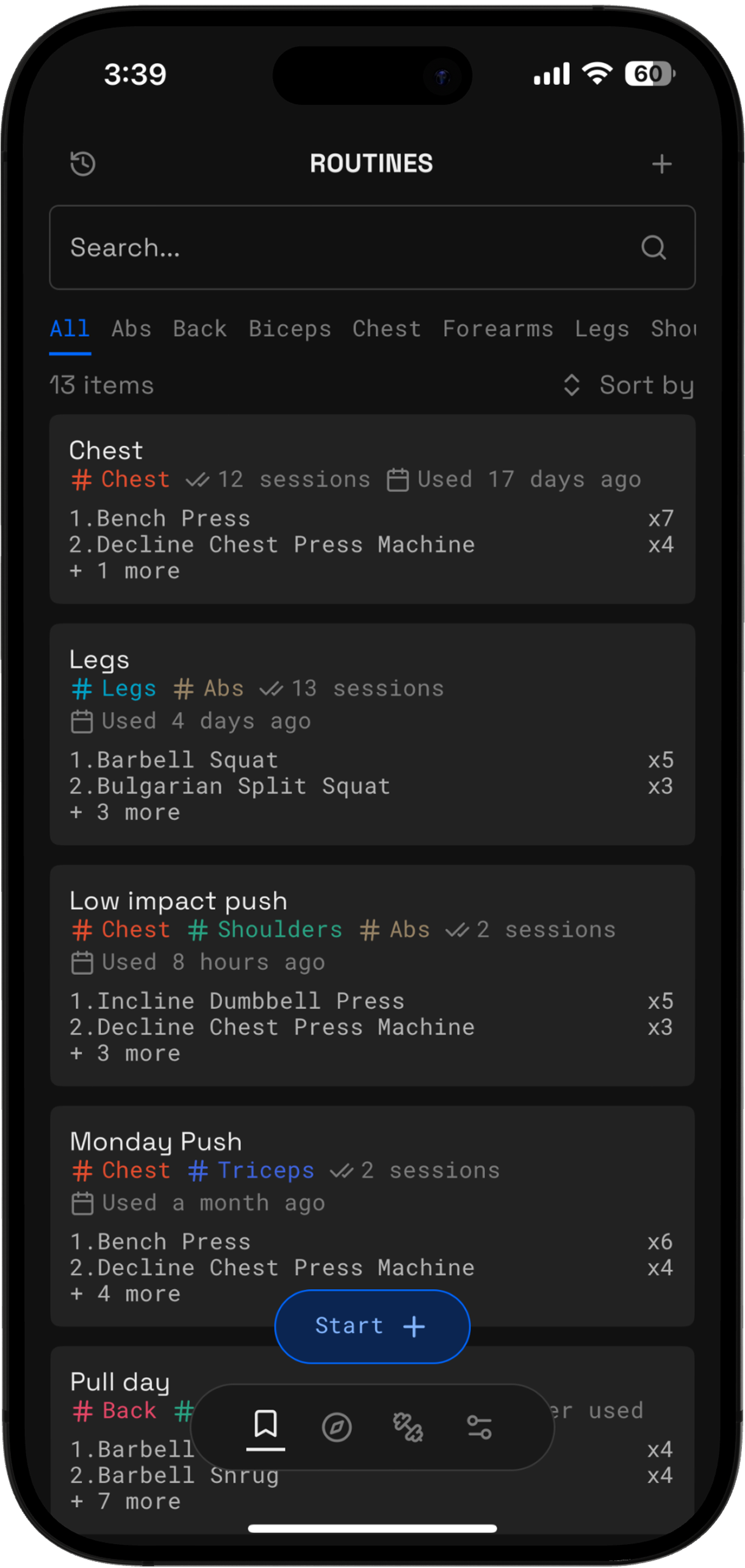Select the Abs filter tab
The width and height of the screenshot is (745, 1568).
131,329
